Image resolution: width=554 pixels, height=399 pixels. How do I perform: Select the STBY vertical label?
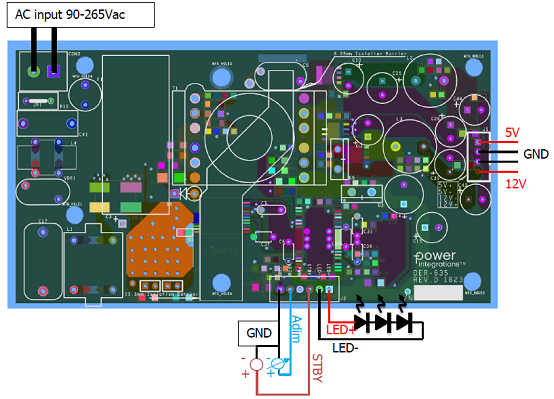(x=317, y=368)
